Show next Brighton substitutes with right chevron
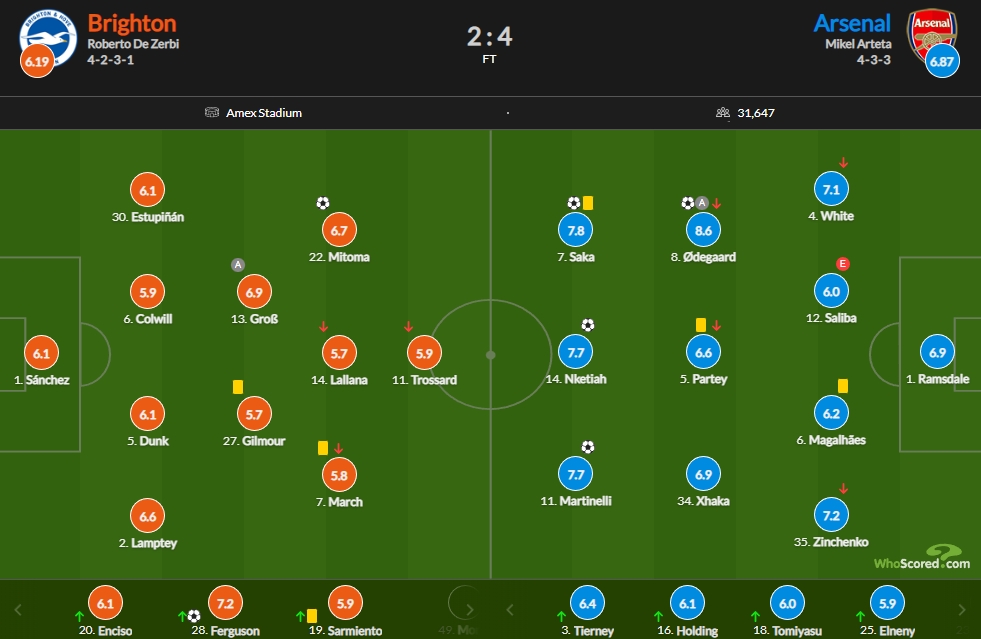This screenshot has width=981, height=639. pos(470,610)
